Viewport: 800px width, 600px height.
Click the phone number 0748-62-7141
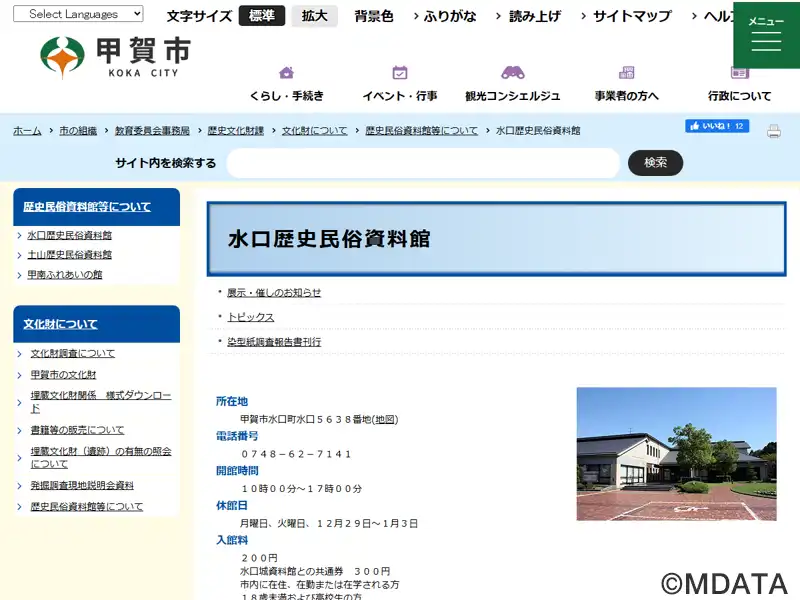click(x=296, y=454)
